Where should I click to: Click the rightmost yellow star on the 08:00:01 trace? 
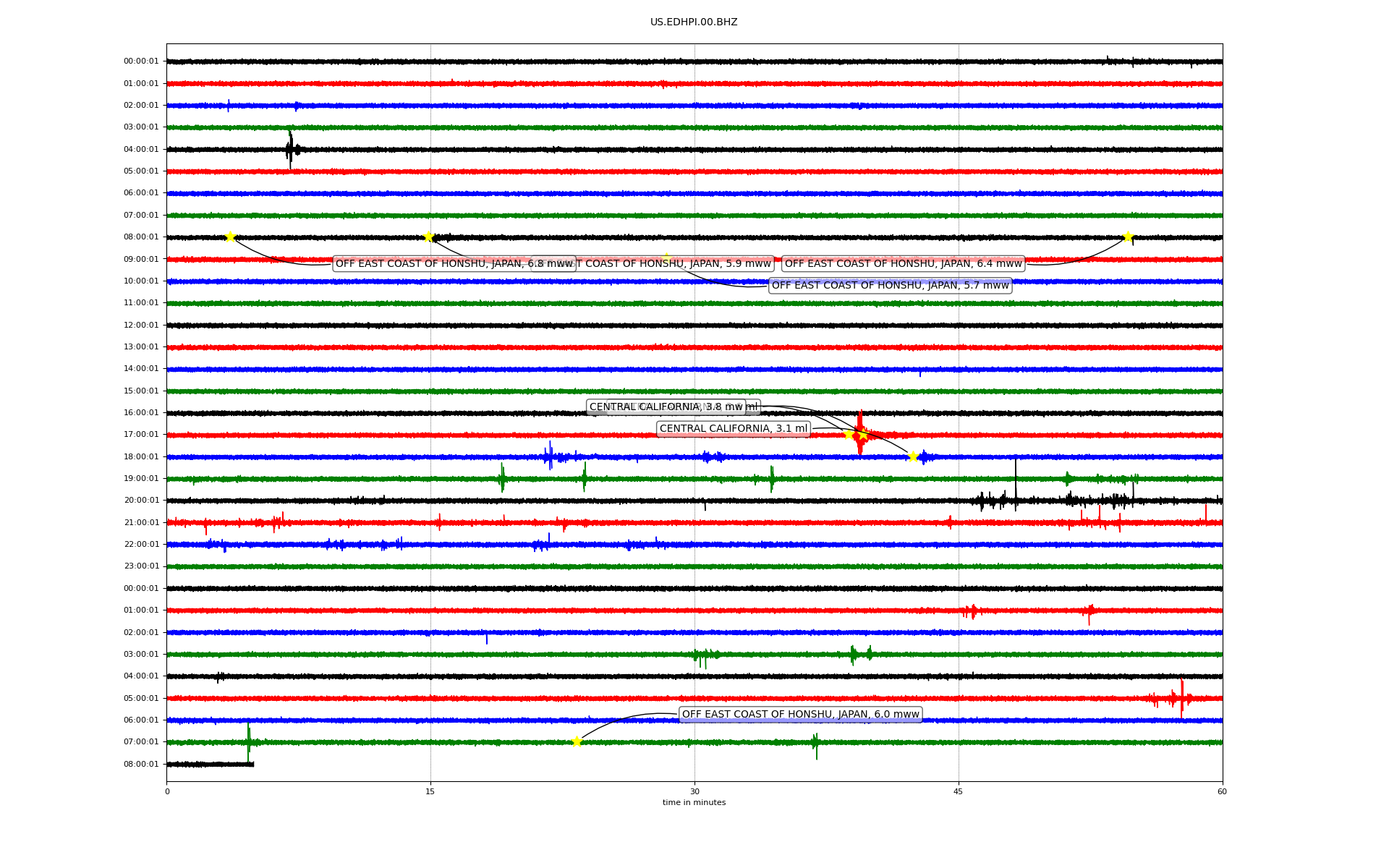click(x=1128, y=237)
